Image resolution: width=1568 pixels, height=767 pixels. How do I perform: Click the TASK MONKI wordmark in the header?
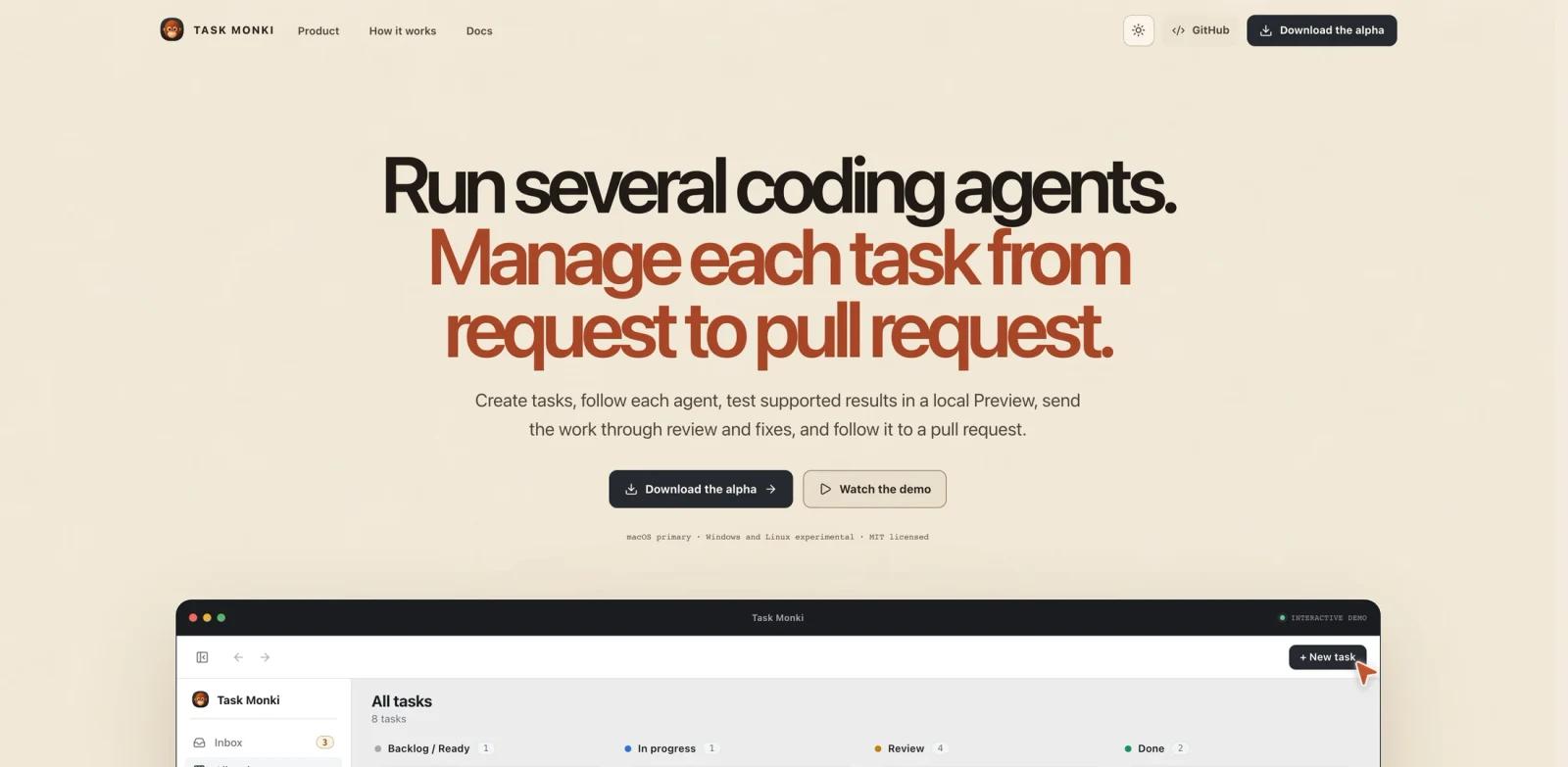233,30
